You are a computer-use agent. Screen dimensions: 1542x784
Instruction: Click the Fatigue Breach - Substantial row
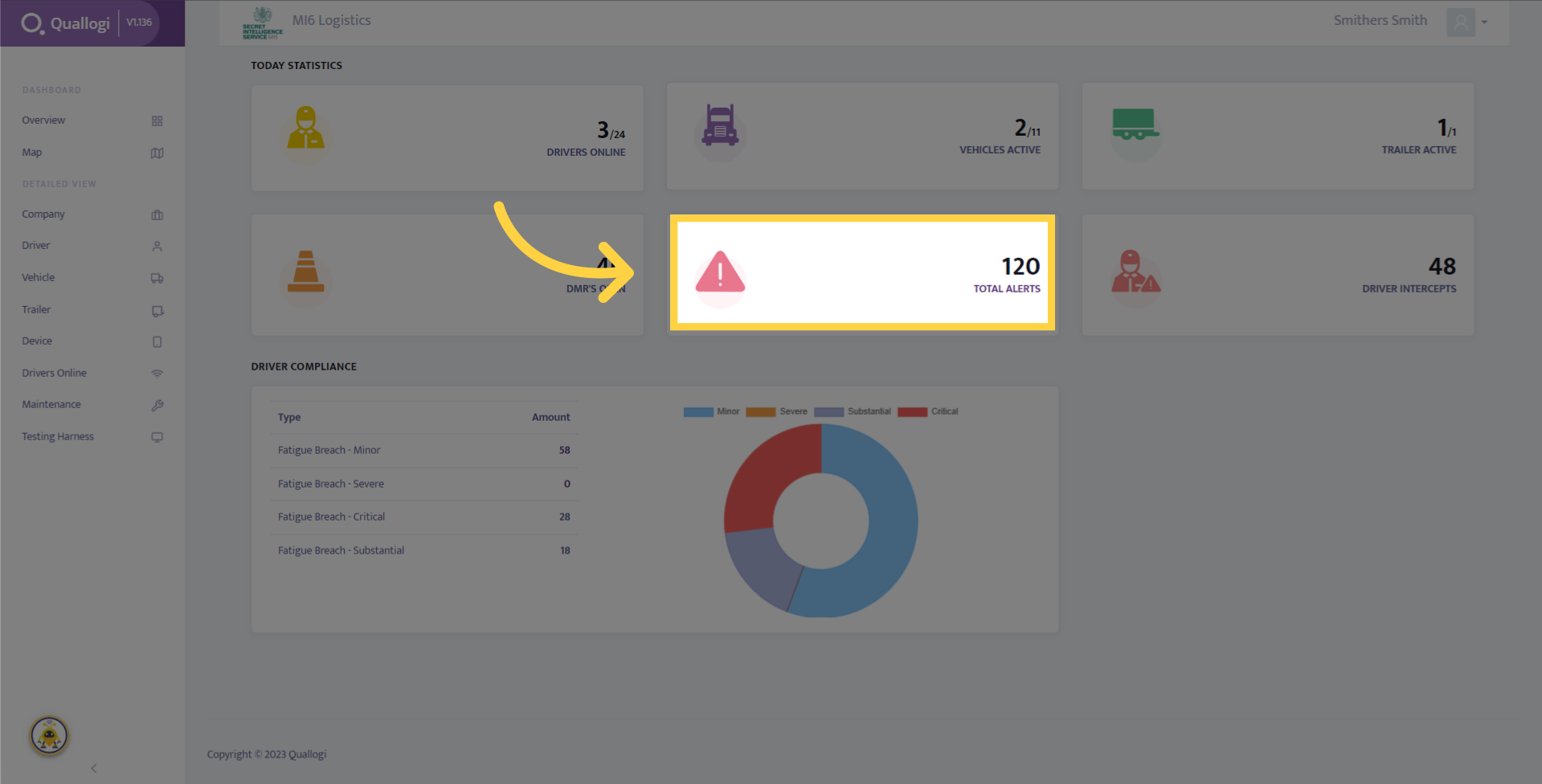pyautogui.click(x=423, y=551)
